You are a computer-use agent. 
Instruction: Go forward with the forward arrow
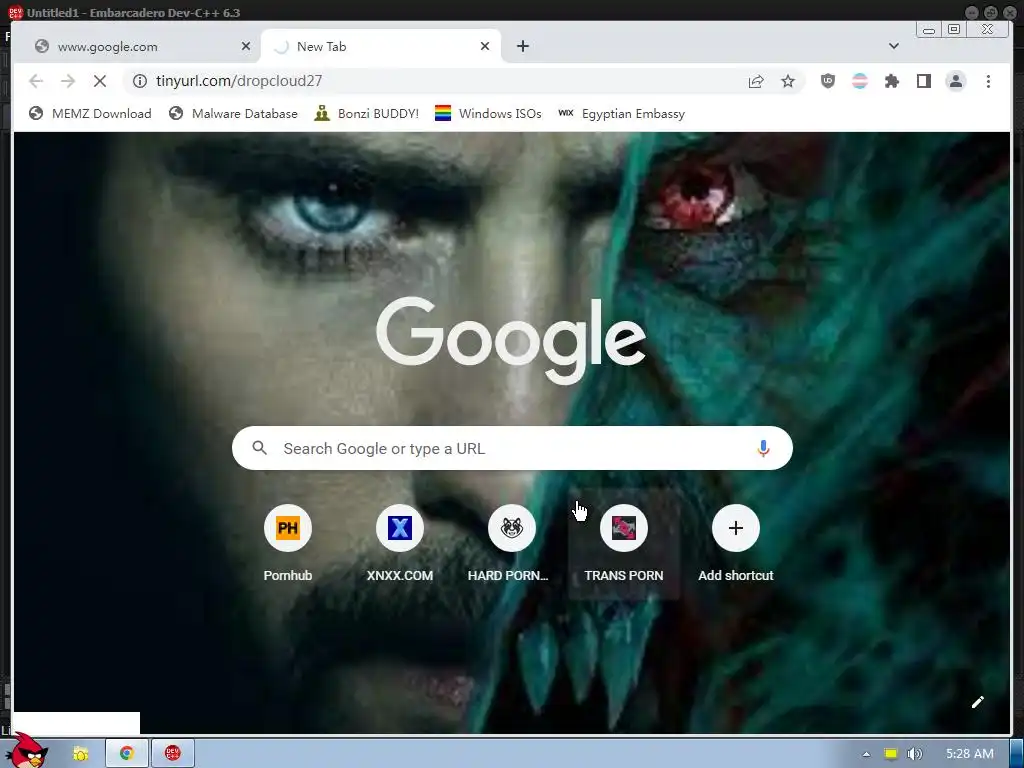68,81
